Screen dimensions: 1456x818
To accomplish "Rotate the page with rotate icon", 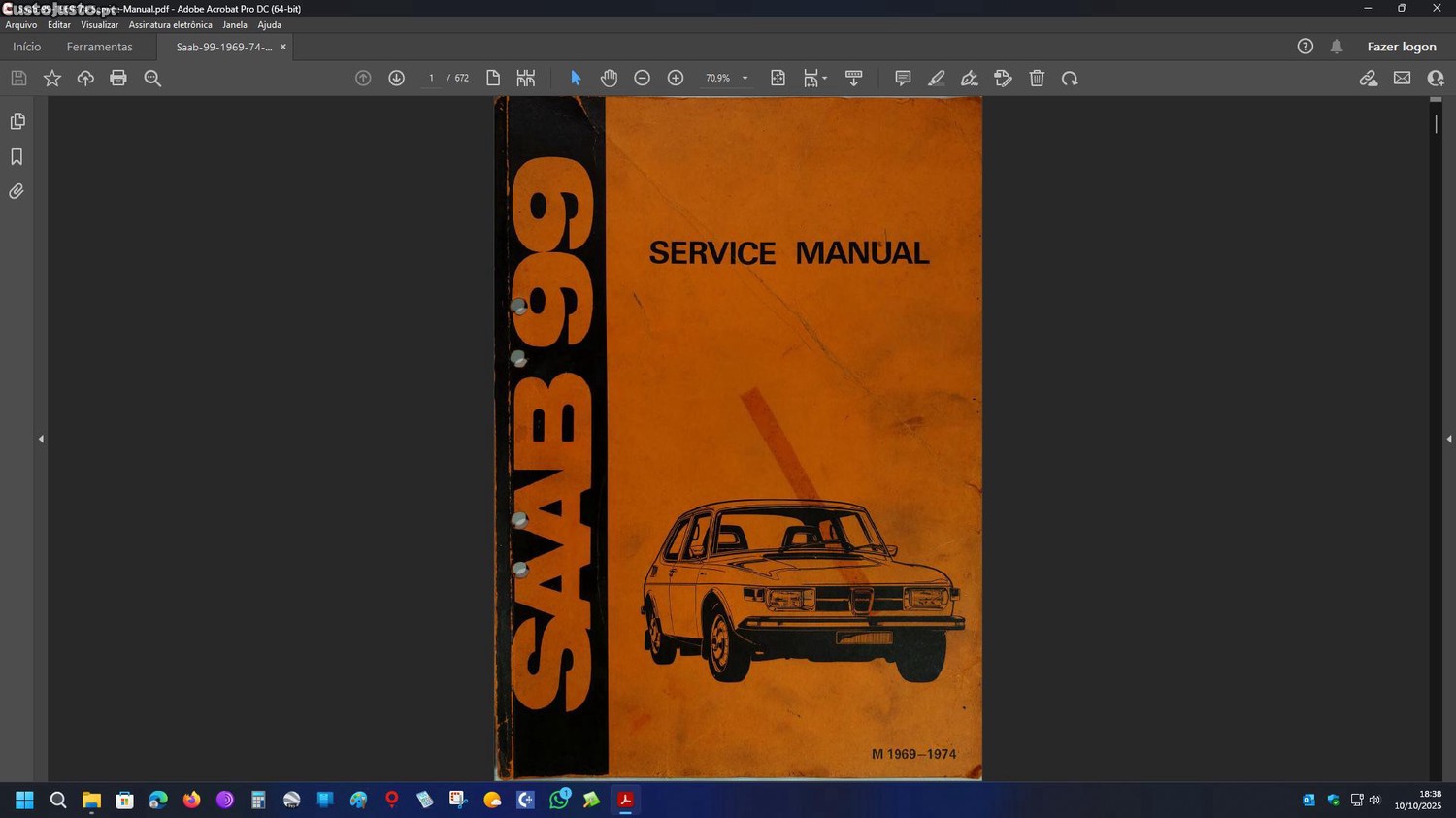I will (1070, 79).
